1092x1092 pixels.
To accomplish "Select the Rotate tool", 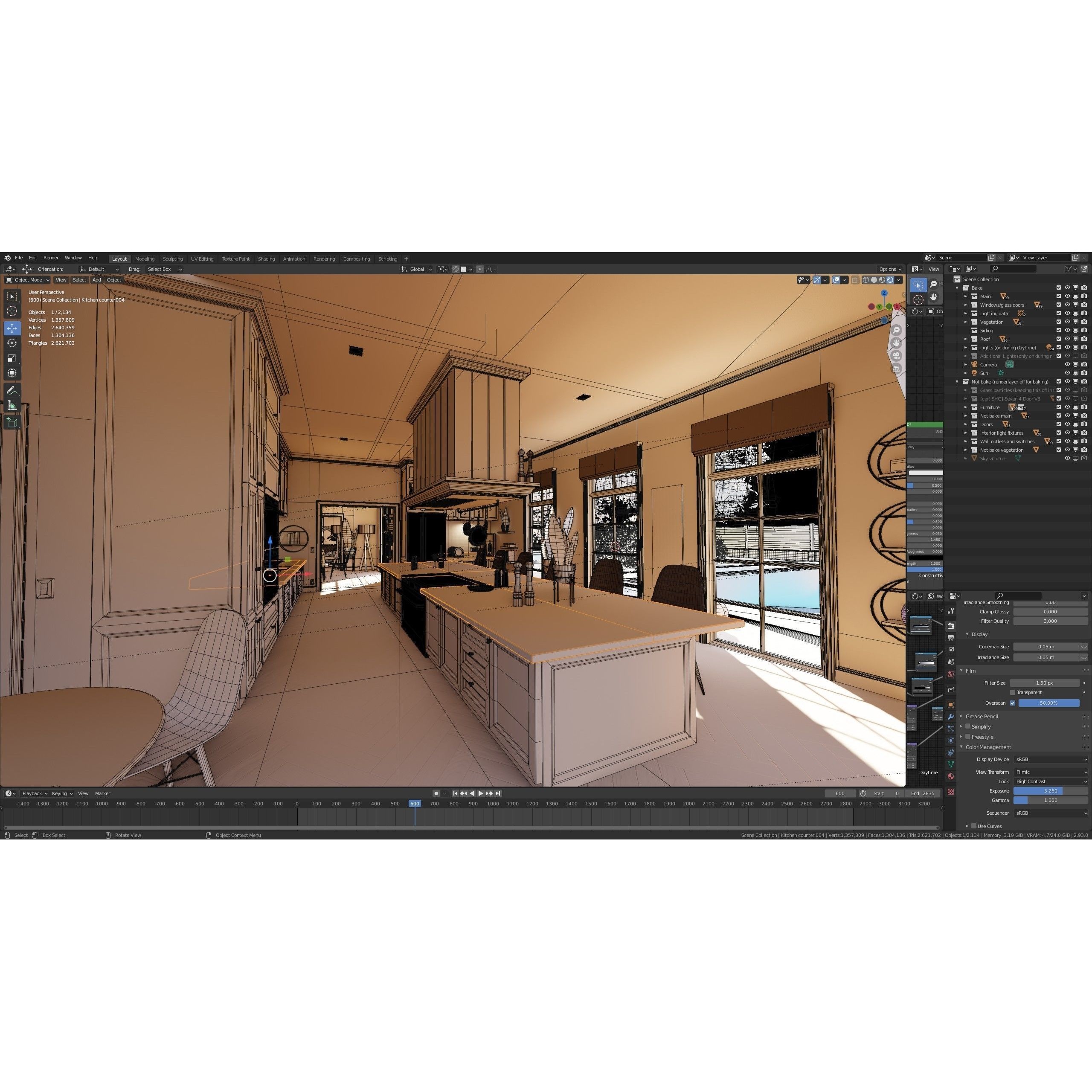I will coord(12,343).
